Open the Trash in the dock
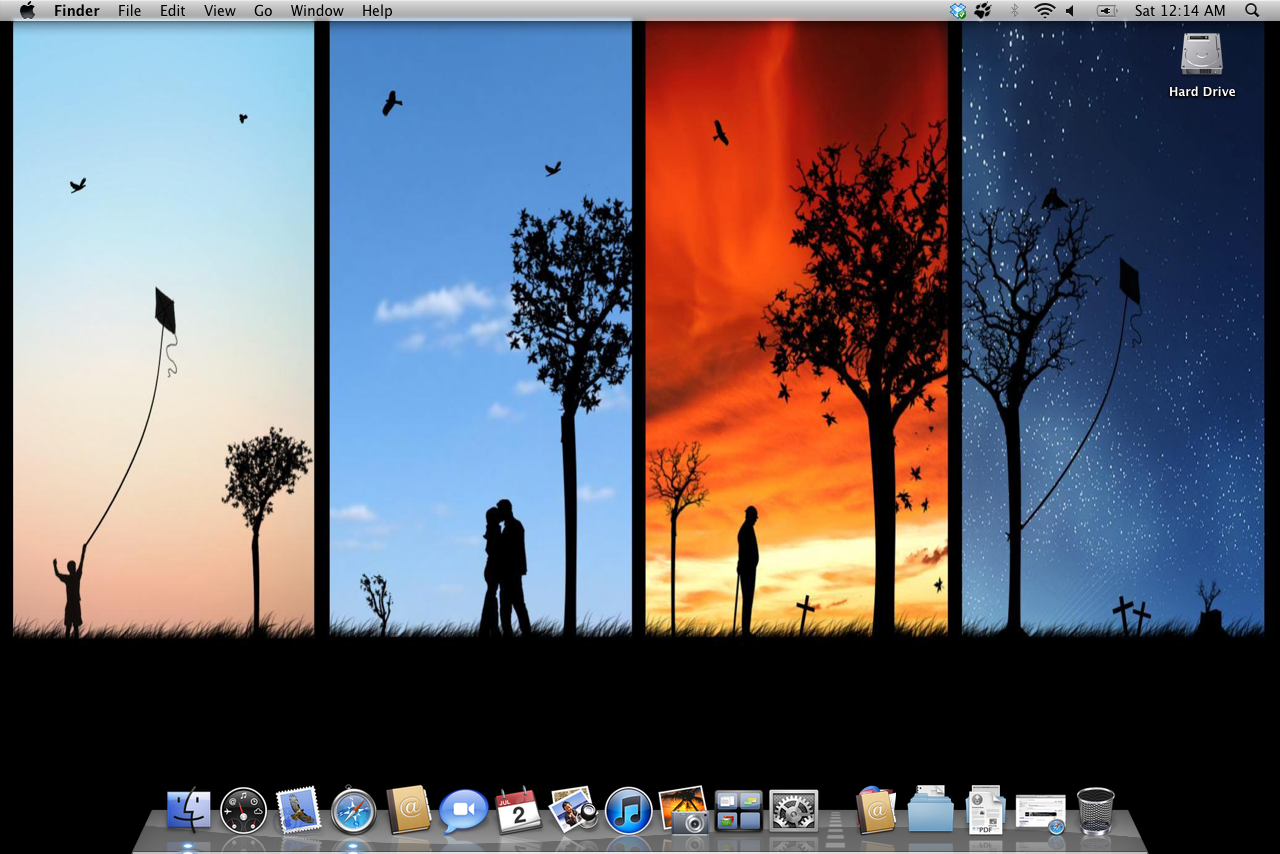Image resolution: width=1280 pixels, height=854 pixels. (x=1096, y=811)
